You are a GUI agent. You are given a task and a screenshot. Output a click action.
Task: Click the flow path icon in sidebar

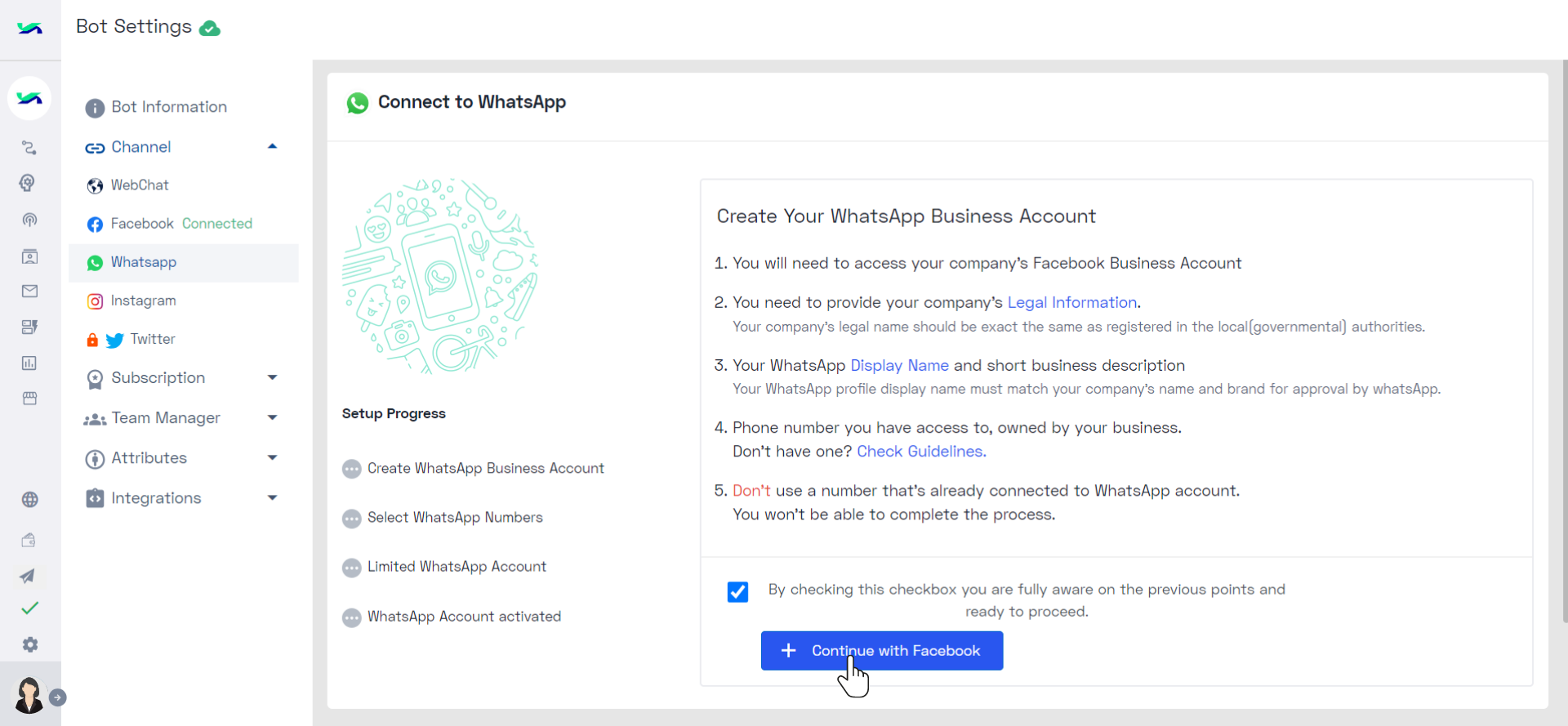click(29, 148)
